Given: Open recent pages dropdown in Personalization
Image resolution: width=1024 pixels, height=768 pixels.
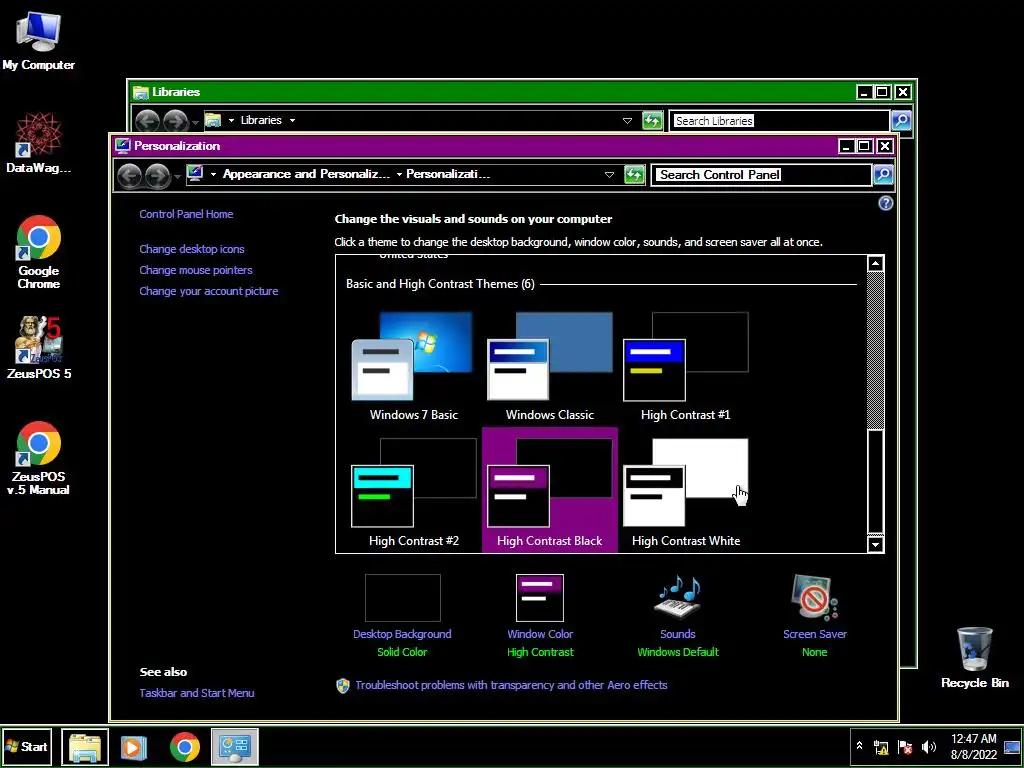Looking at the screenshot, I should [177, 176].
